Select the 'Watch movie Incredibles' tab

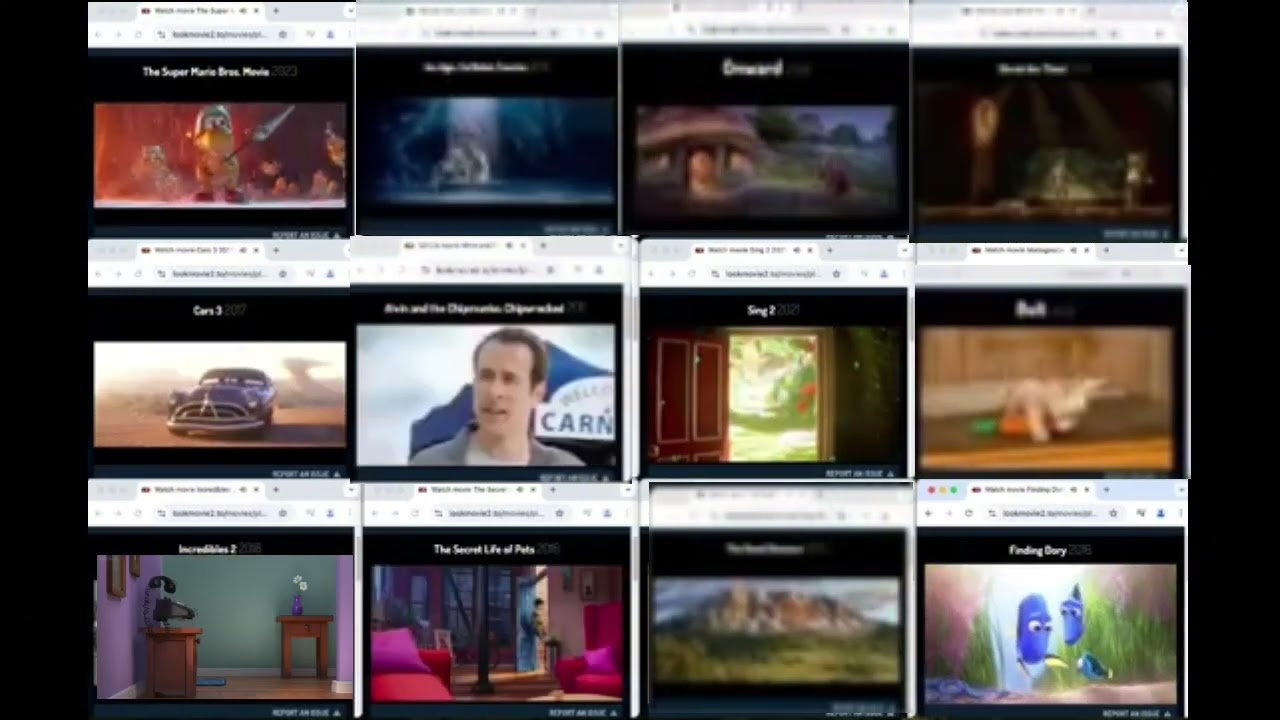coord(200,490)
